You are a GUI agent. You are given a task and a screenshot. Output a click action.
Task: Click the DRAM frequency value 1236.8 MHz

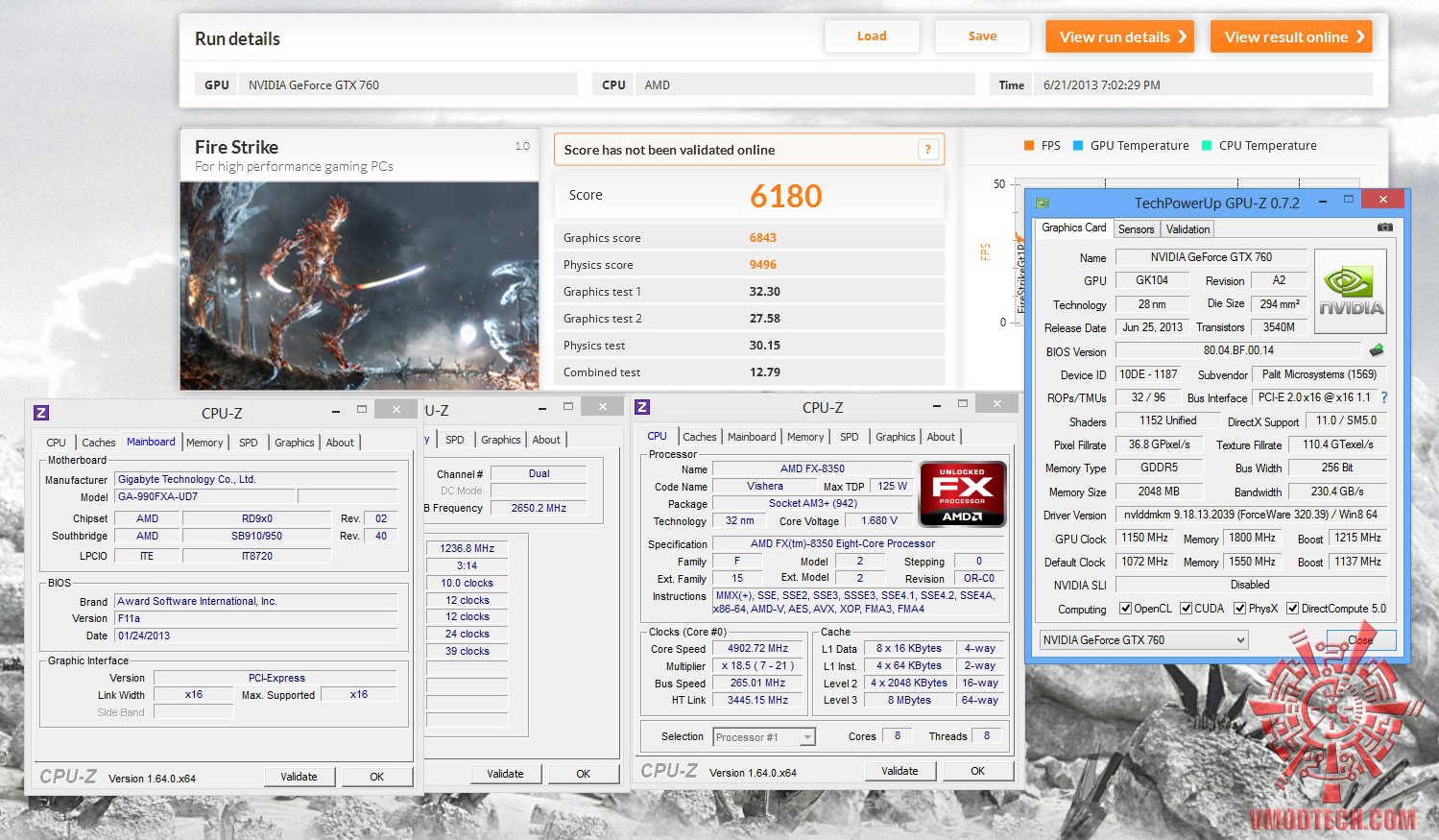(x=468, y=548)
